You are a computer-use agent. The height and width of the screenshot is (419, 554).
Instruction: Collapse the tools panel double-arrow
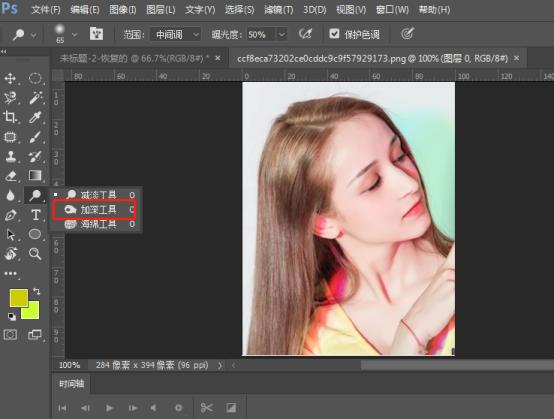click(x=4, y=52)
